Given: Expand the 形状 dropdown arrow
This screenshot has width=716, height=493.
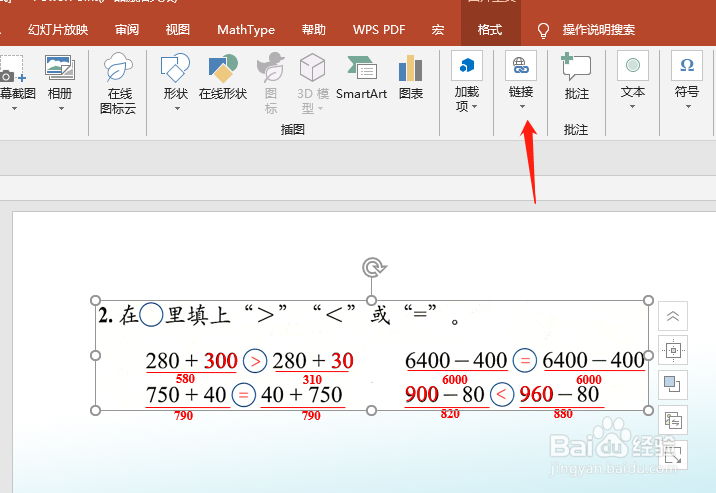Looking at the screenshot, I should [x=177, y=109].
